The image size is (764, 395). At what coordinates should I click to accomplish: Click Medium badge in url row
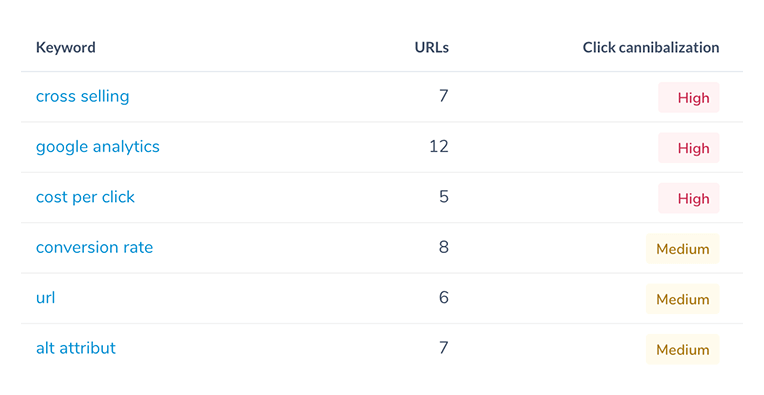pos(683,299)
